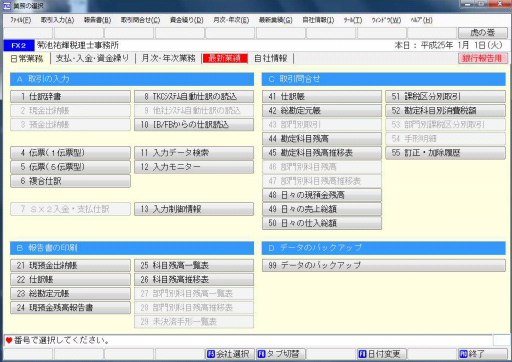Click the title bar application icon
This screenshot has height=362, width=512.
(x=7, y=6)
